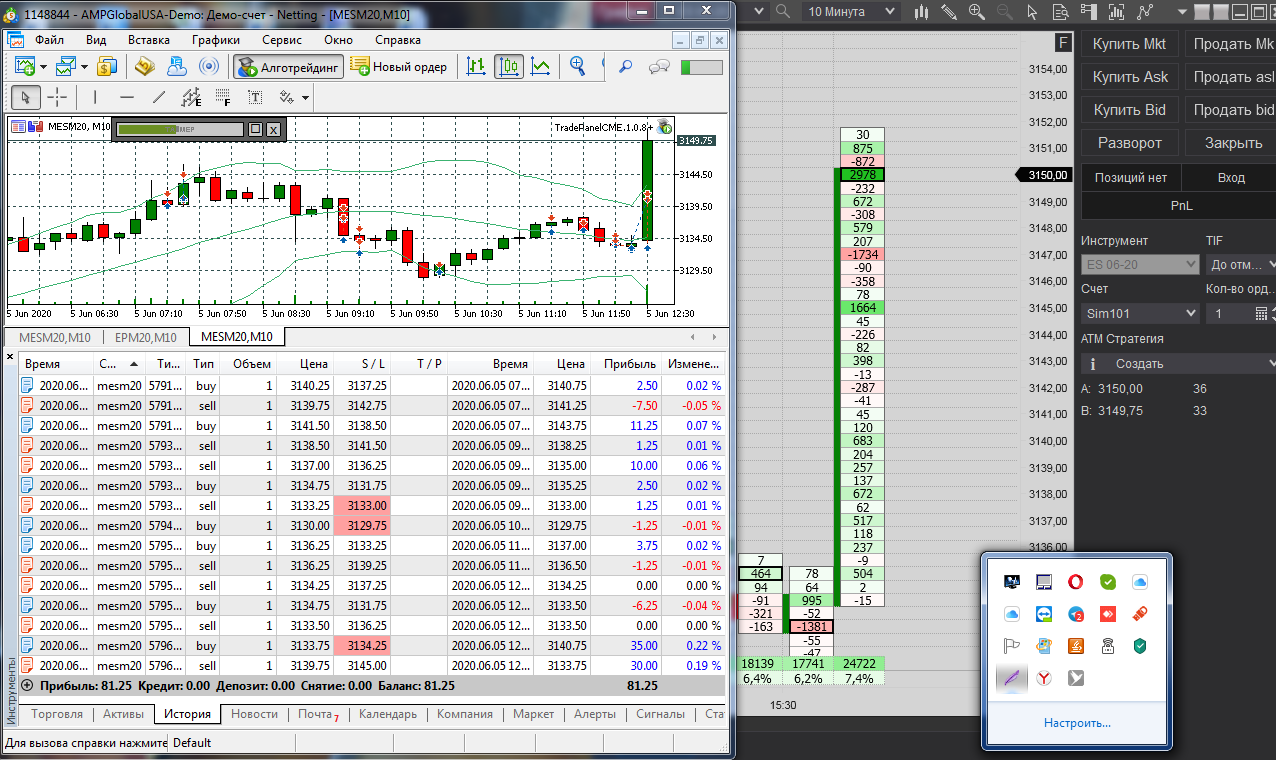The image size is (1276, 760).
Task: Open the TIF dropdown
Action: (x=1241, y=264)
